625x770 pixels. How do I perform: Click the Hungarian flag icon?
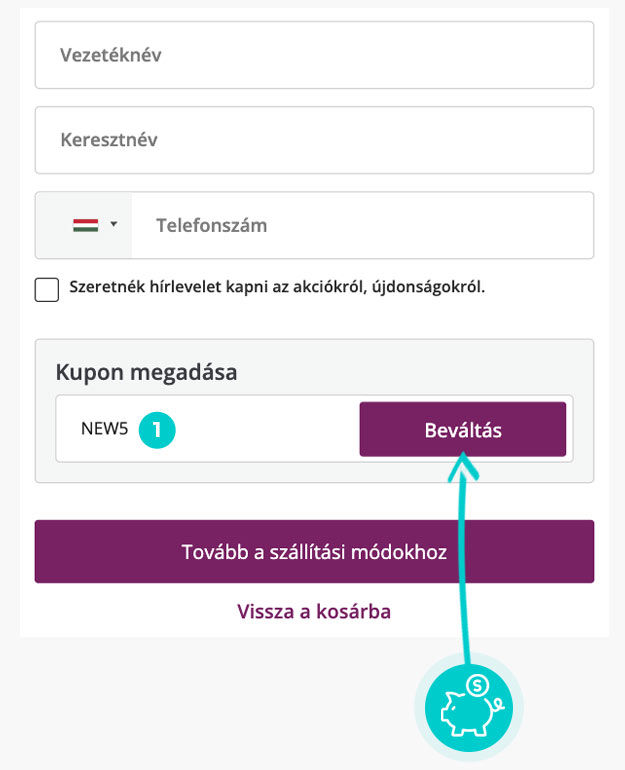coord(85,225)
